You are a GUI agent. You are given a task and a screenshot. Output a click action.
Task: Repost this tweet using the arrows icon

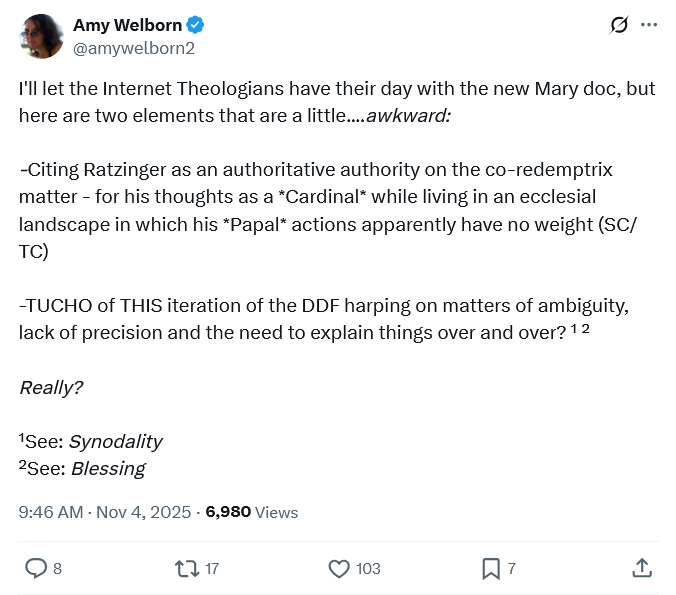pos(186,568)
